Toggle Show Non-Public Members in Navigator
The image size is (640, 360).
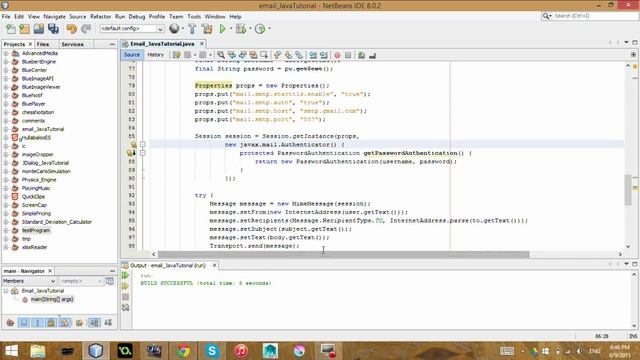[x=51, y=323]
